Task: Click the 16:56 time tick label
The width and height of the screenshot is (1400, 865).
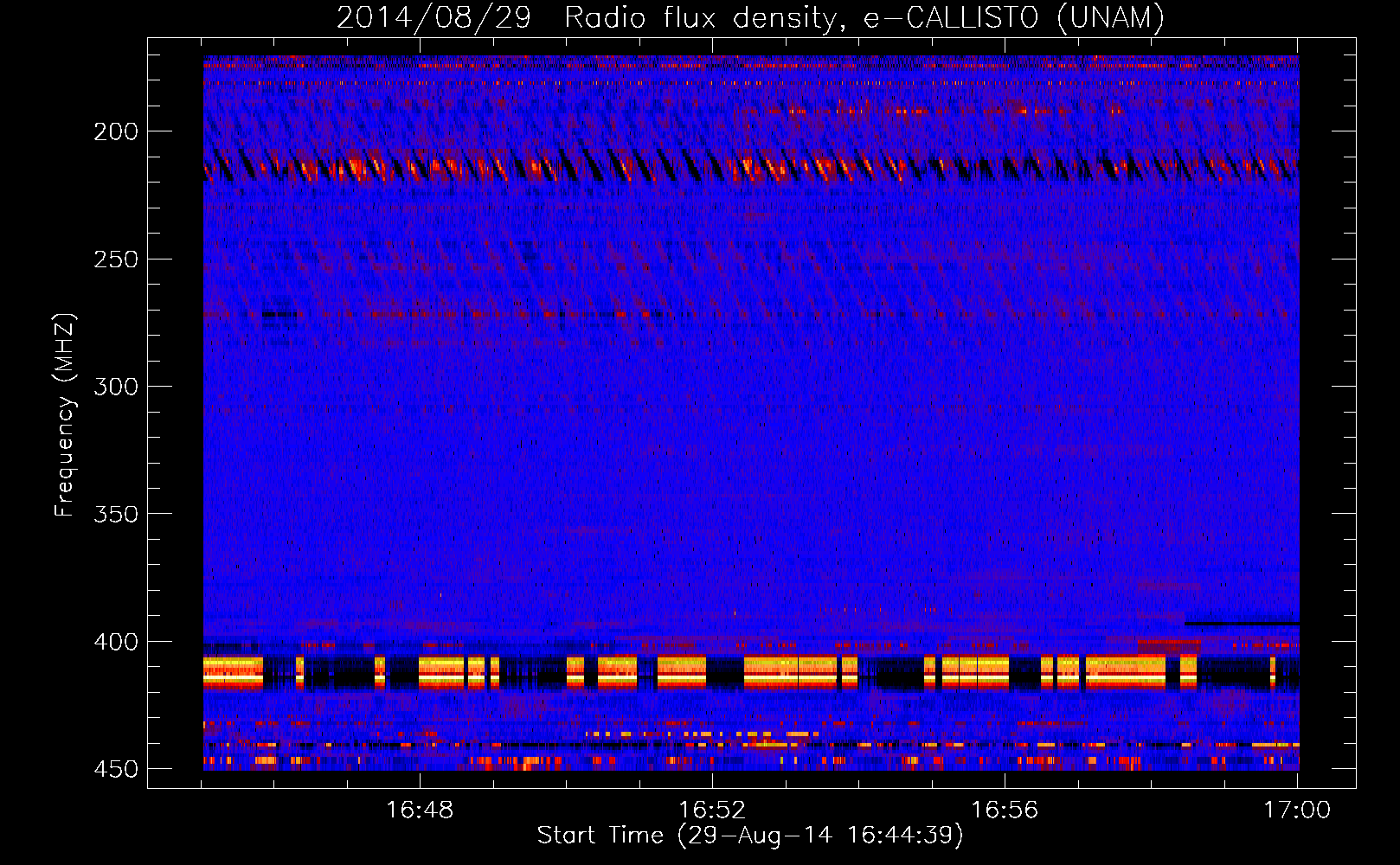Action: [x=1005, y=810]
